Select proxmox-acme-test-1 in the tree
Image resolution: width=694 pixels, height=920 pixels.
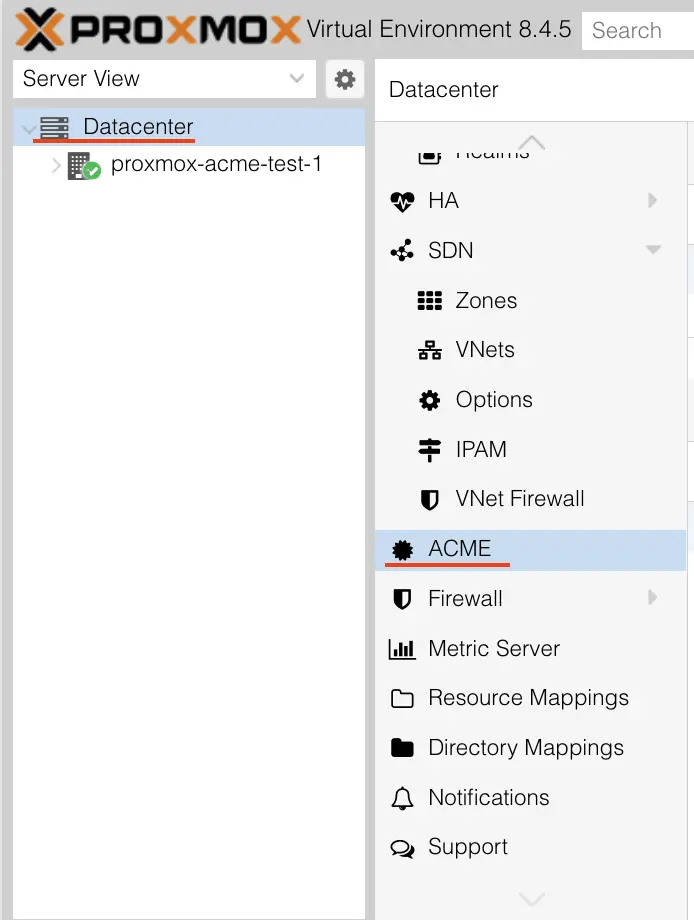(216, 164)
